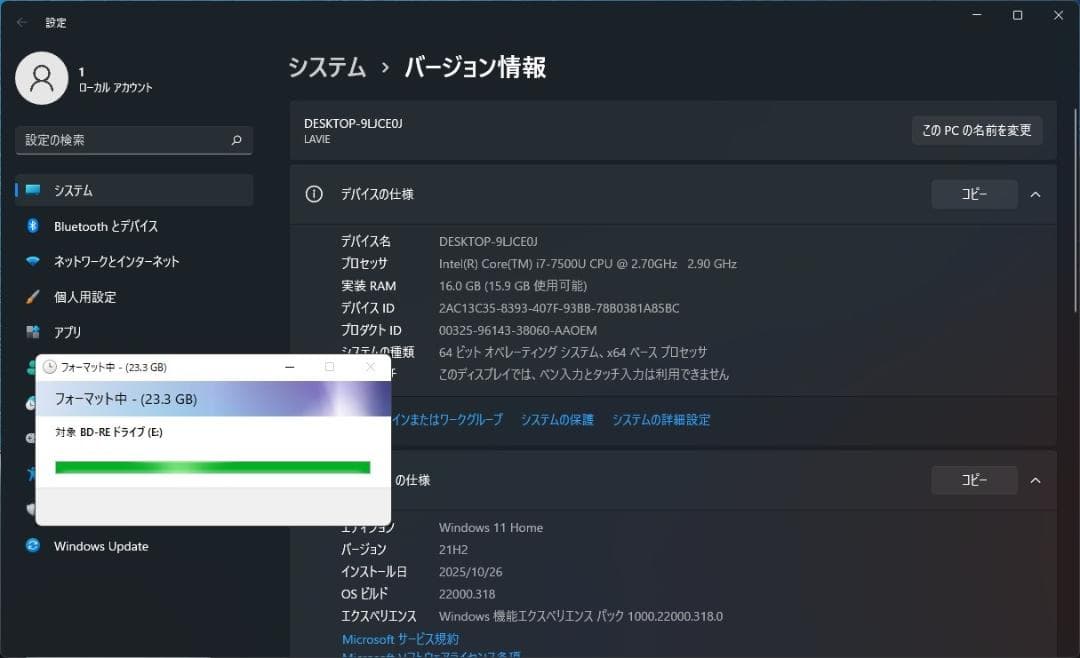Click the clock icon in format dialog titlebar
This screenshot has height=658, width=1080.
[49, 366]
